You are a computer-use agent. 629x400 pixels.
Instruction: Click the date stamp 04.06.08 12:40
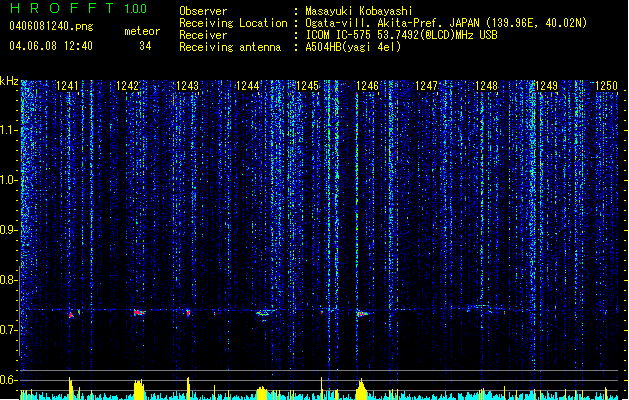pyautogui.click(x=51, y=46)
